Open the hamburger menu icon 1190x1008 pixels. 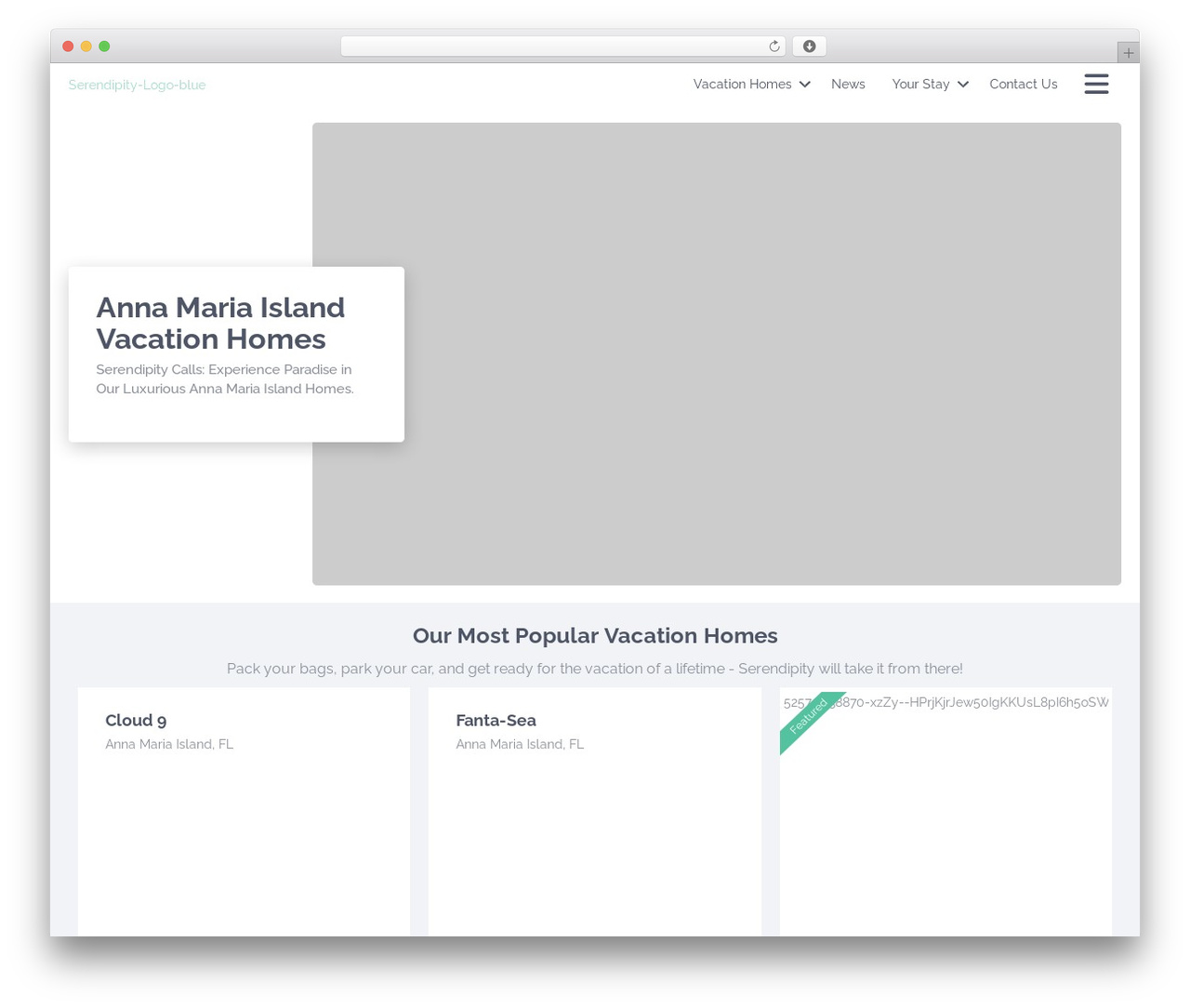tap(1096, 84)
